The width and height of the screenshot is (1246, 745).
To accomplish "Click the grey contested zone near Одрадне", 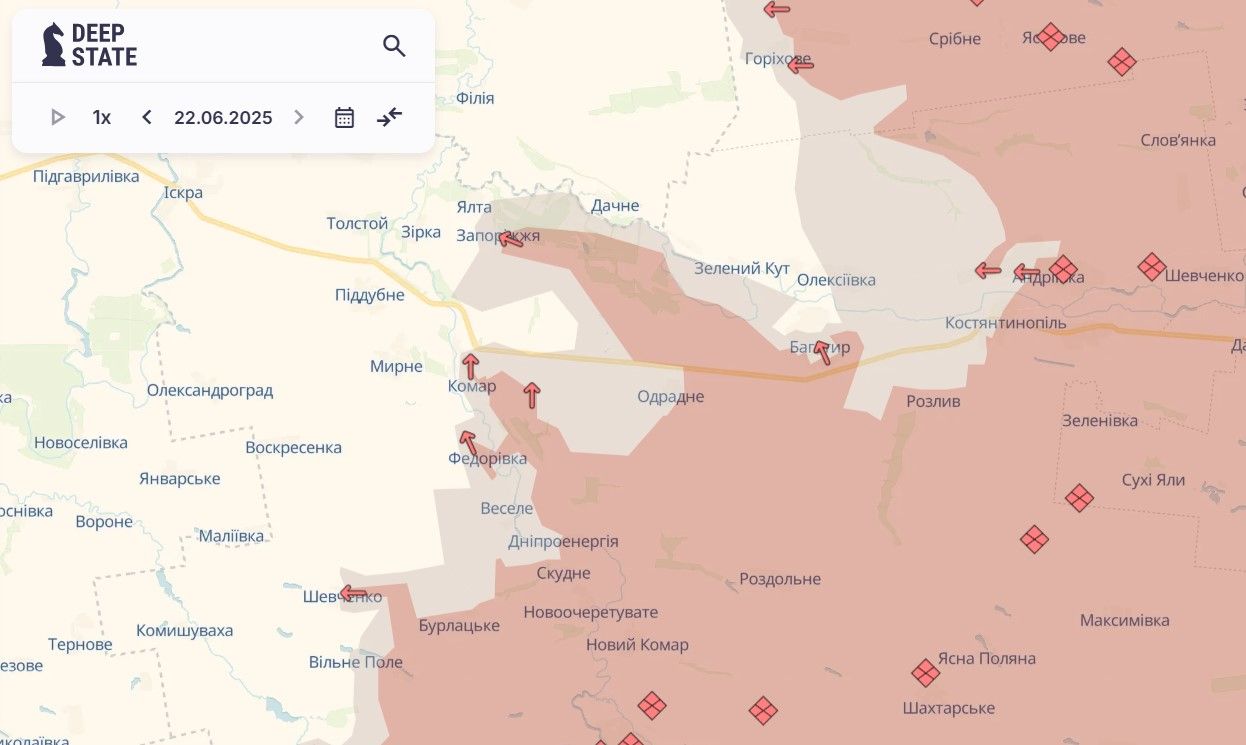I will pyautogui.click(x=610, y=410).
